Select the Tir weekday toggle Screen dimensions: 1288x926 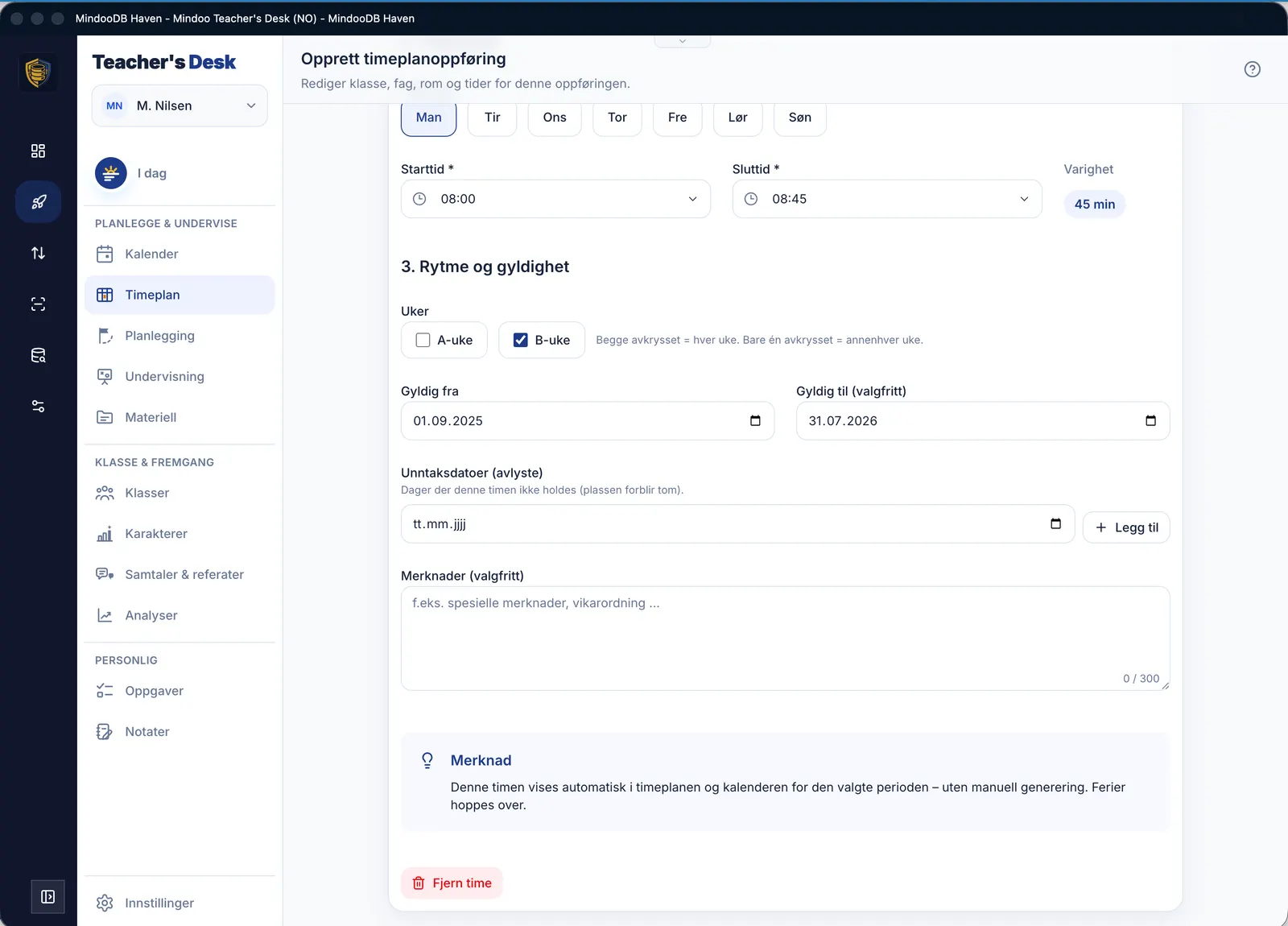tap(492, 118)
